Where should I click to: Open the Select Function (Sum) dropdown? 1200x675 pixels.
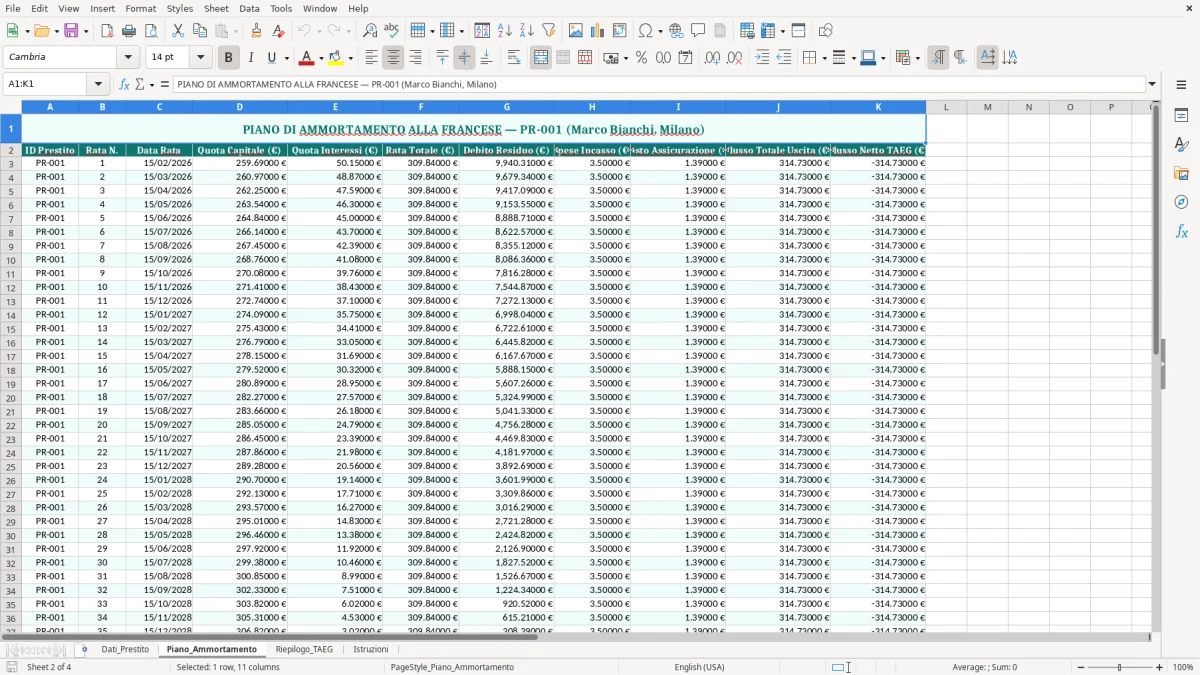point(152,85)
